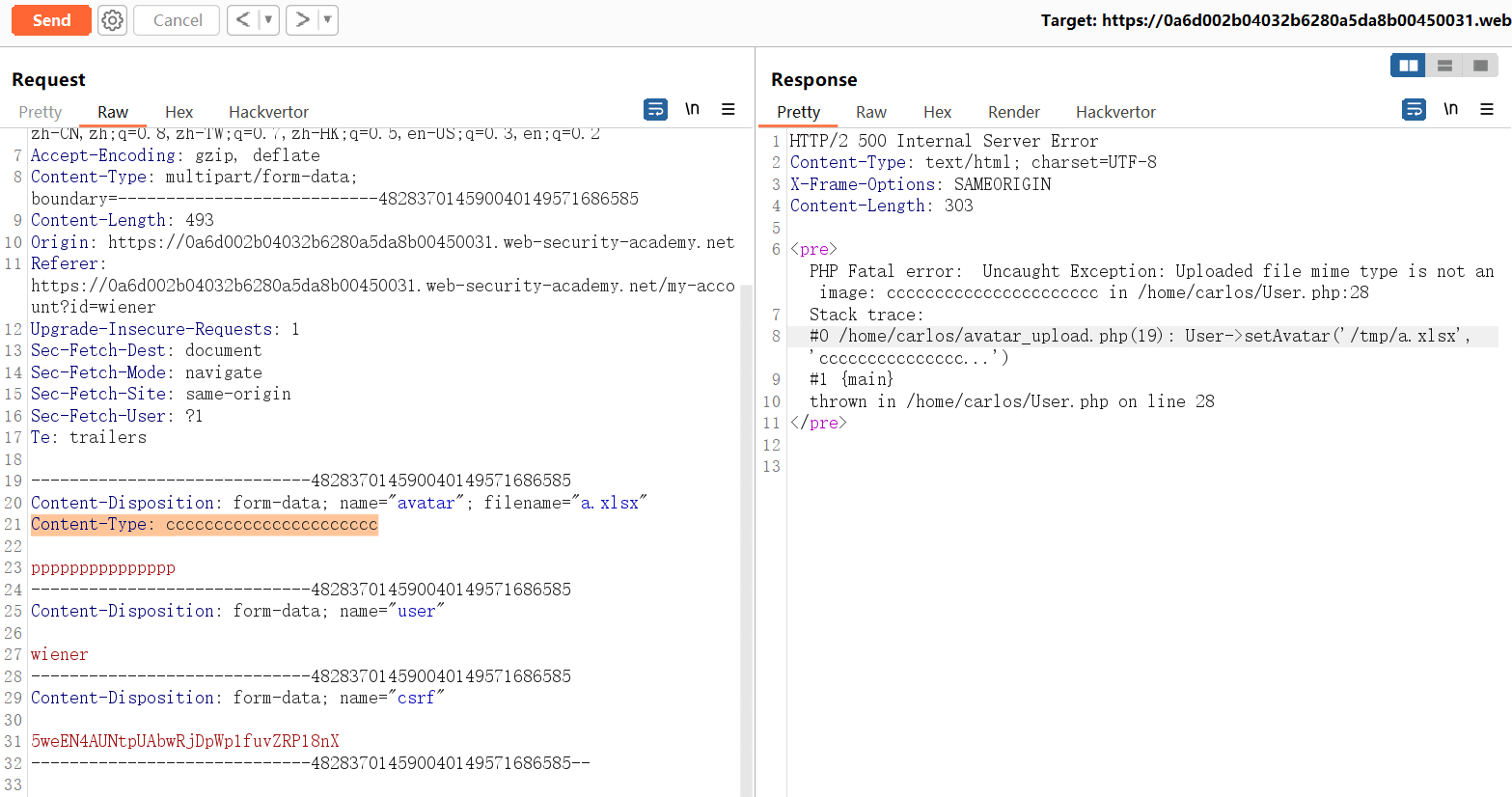
Task: Go back to previous request in history
Action: 243,20
